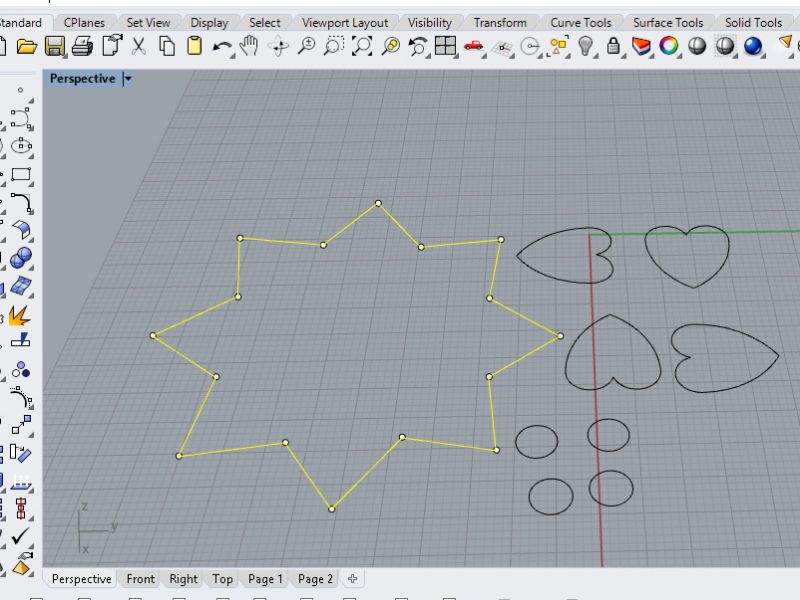Switch to the Front viewport tab
Screen dimensions: 800x600
pyautogui.click(x=140, y=579)
